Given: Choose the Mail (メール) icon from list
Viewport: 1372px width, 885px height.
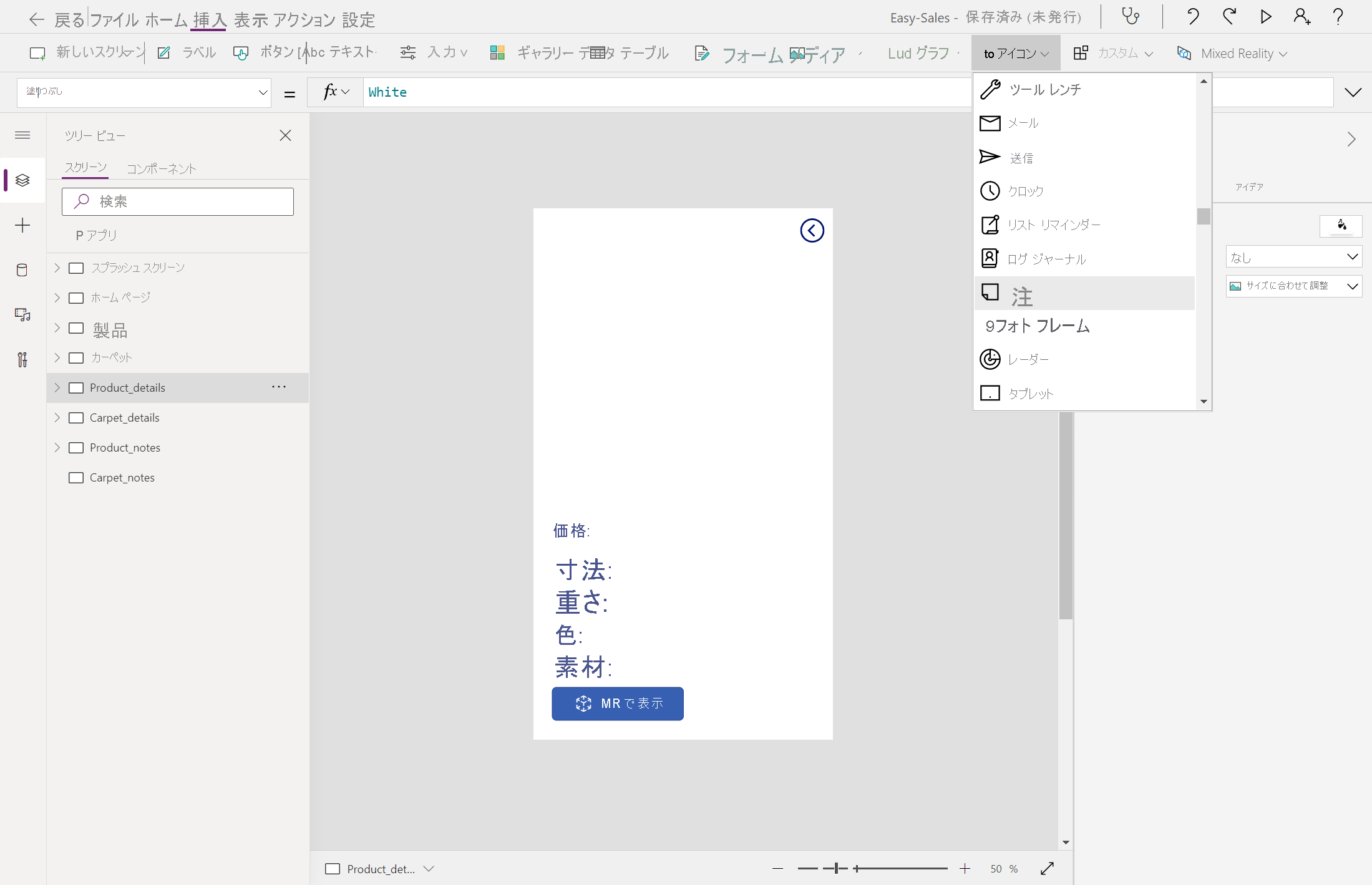Looking at the screenshot, I should point(1023,123).
